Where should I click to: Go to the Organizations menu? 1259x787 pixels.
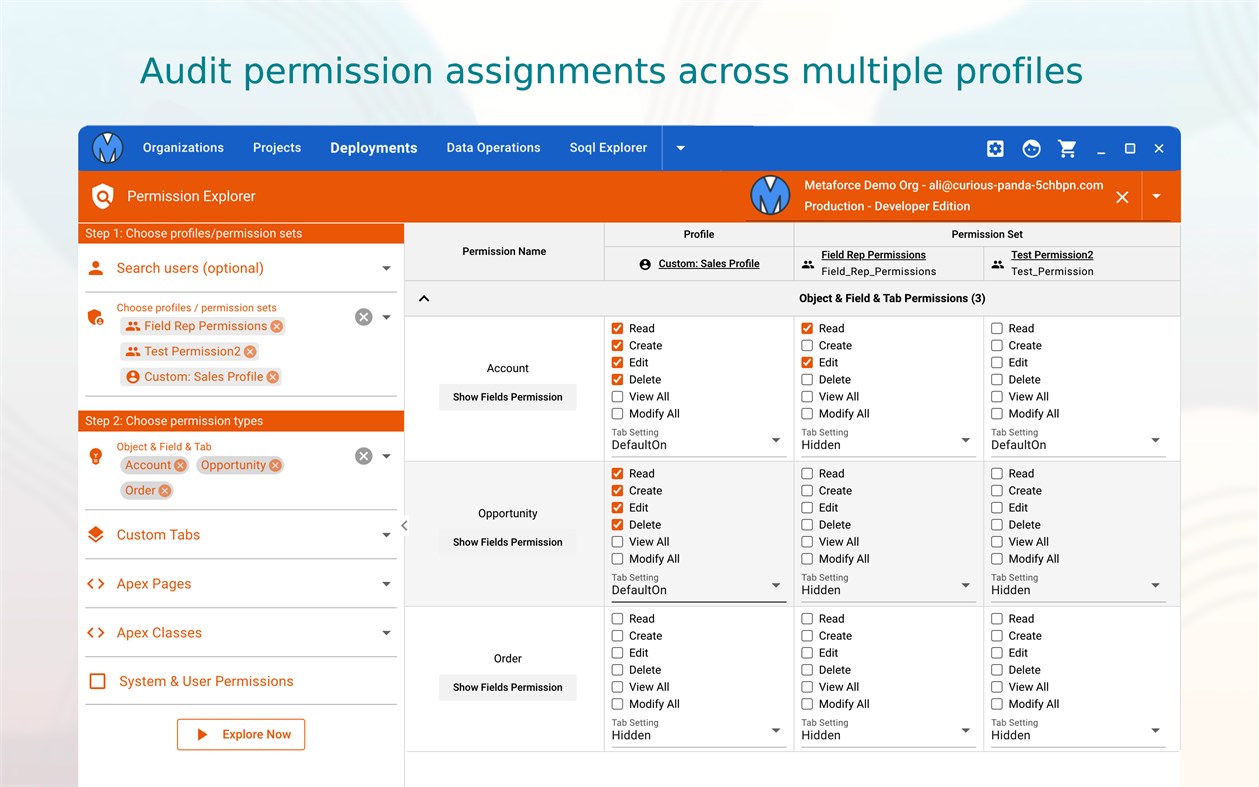coord(183,148)
